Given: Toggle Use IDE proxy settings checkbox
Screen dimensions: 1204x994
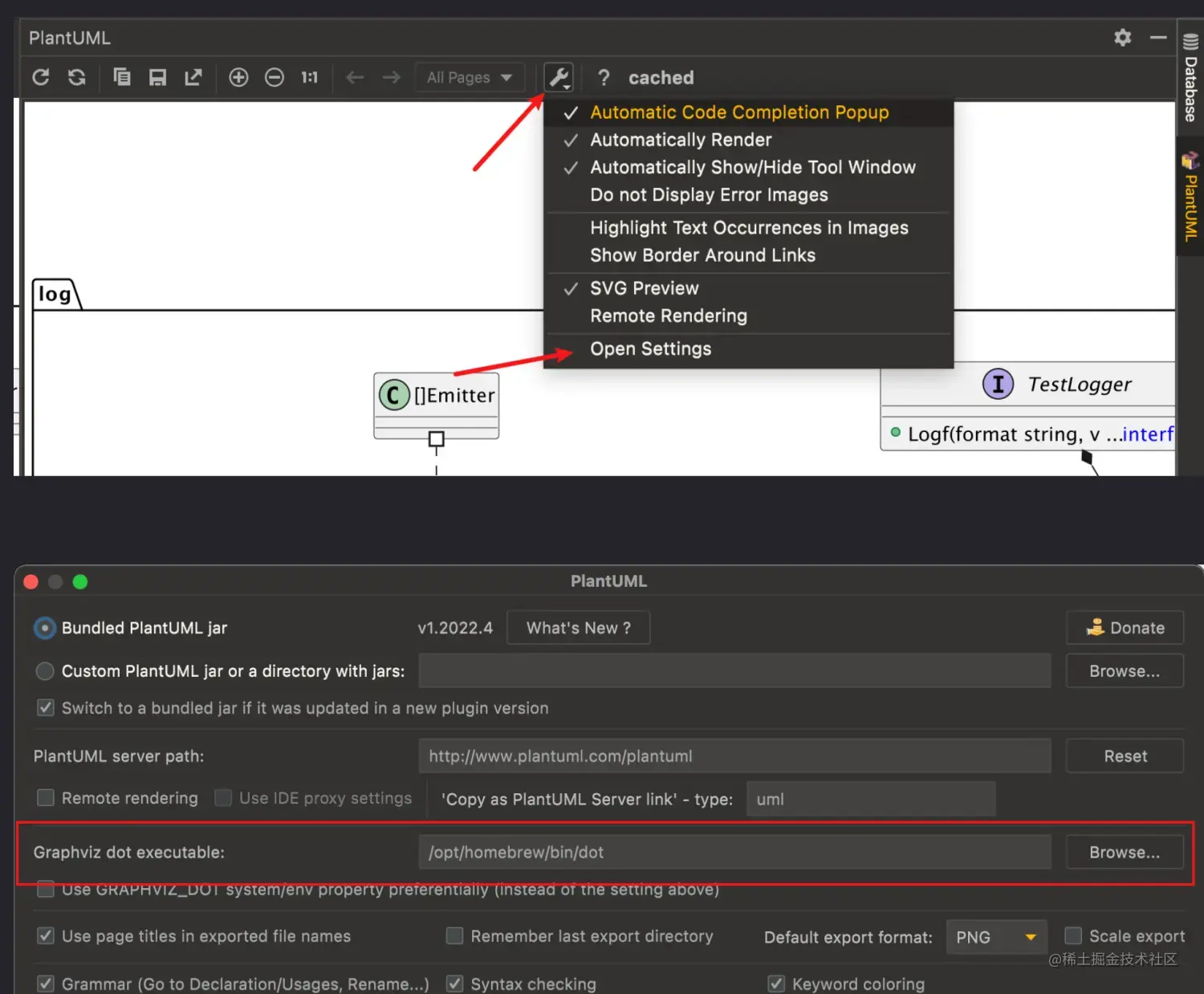Looking at the screenshot, I should point(223,797).
